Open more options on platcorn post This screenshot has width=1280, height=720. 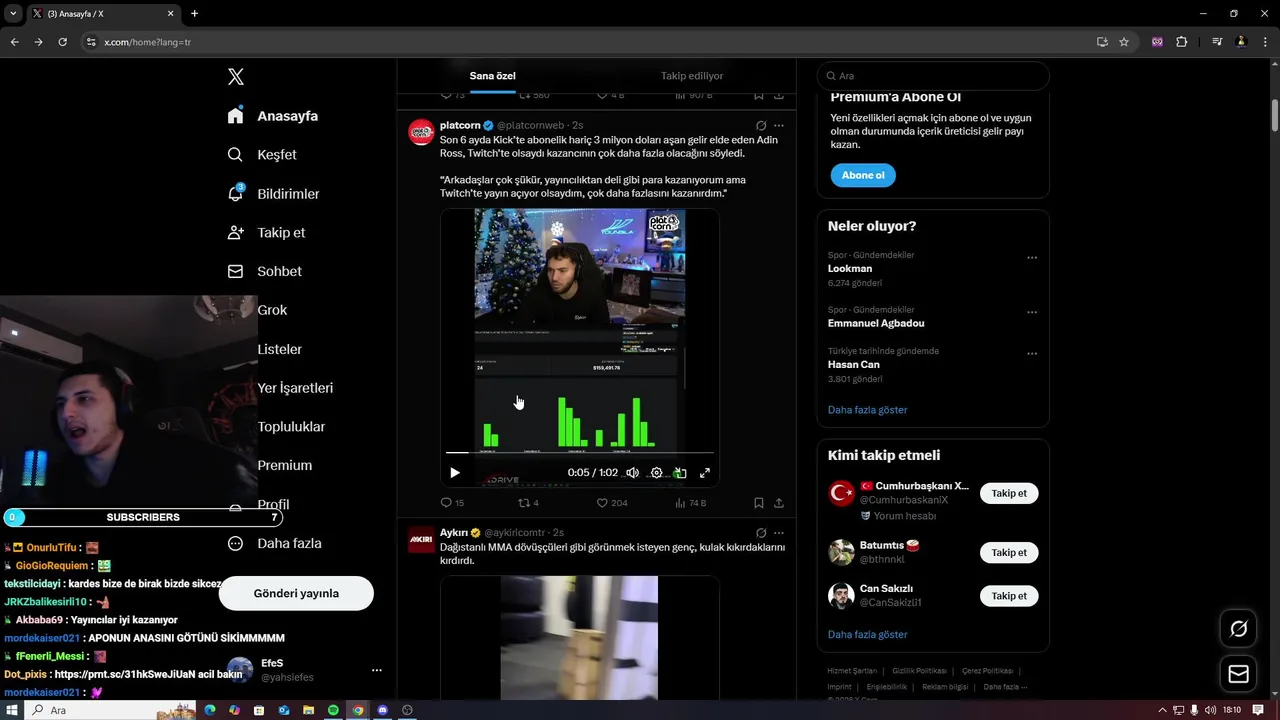click(x=779, y=126)
